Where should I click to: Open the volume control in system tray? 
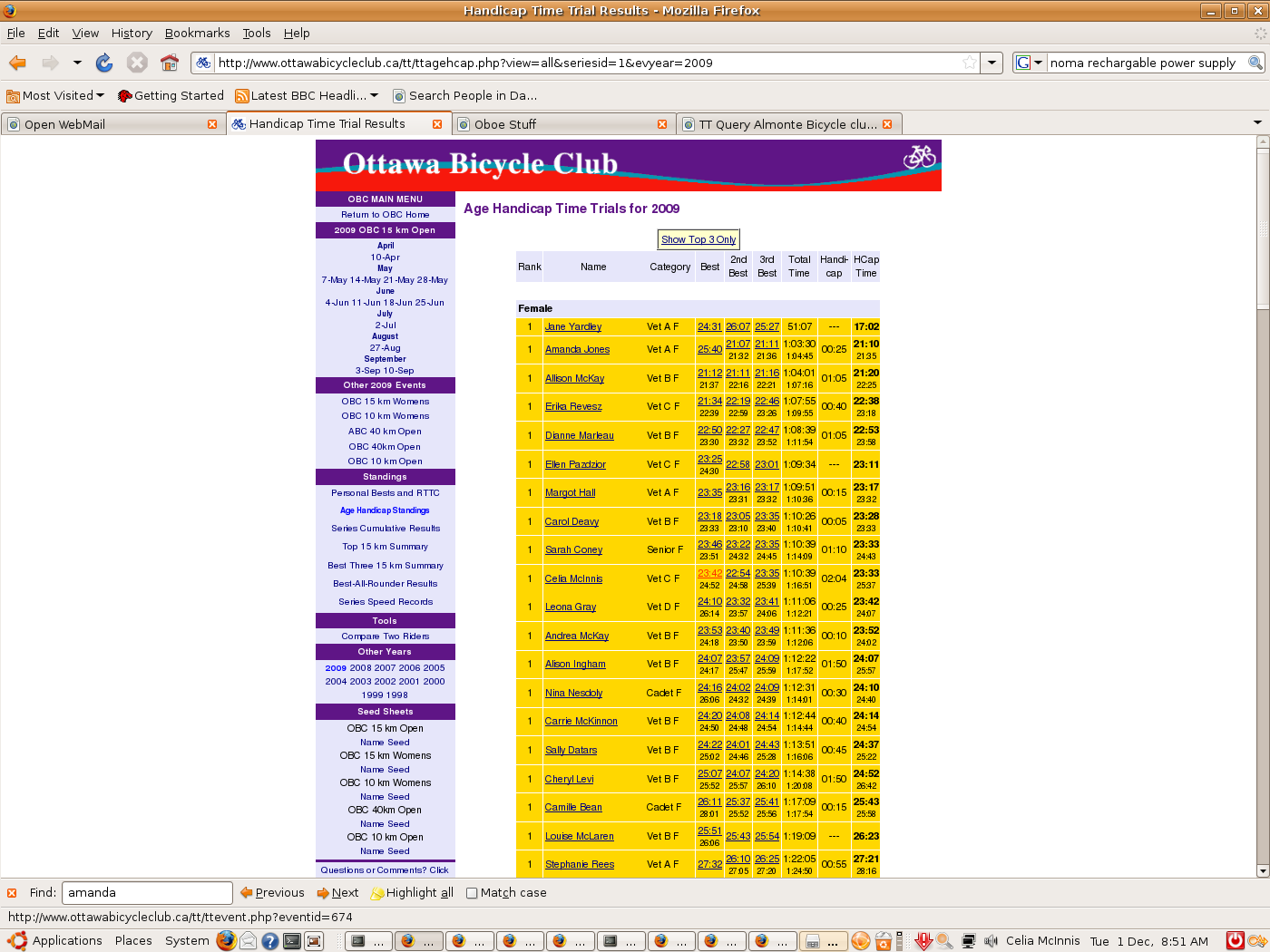coord(991,941)
